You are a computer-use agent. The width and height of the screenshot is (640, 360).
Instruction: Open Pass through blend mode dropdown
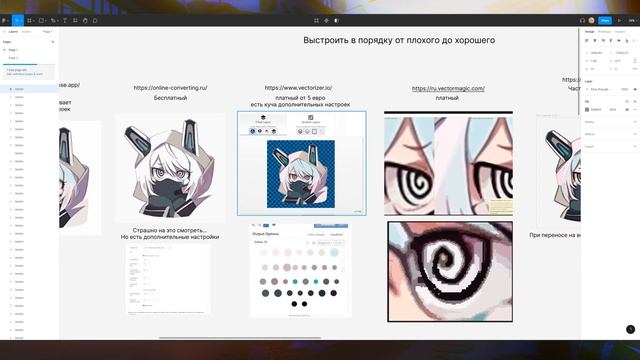600,89
